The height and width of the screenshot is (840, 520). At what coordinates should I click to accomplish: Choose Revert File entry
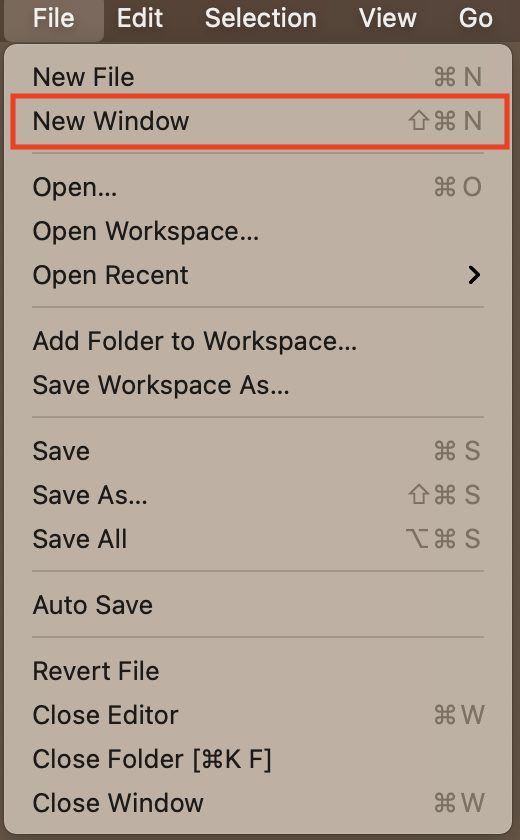tap(258, 671)
